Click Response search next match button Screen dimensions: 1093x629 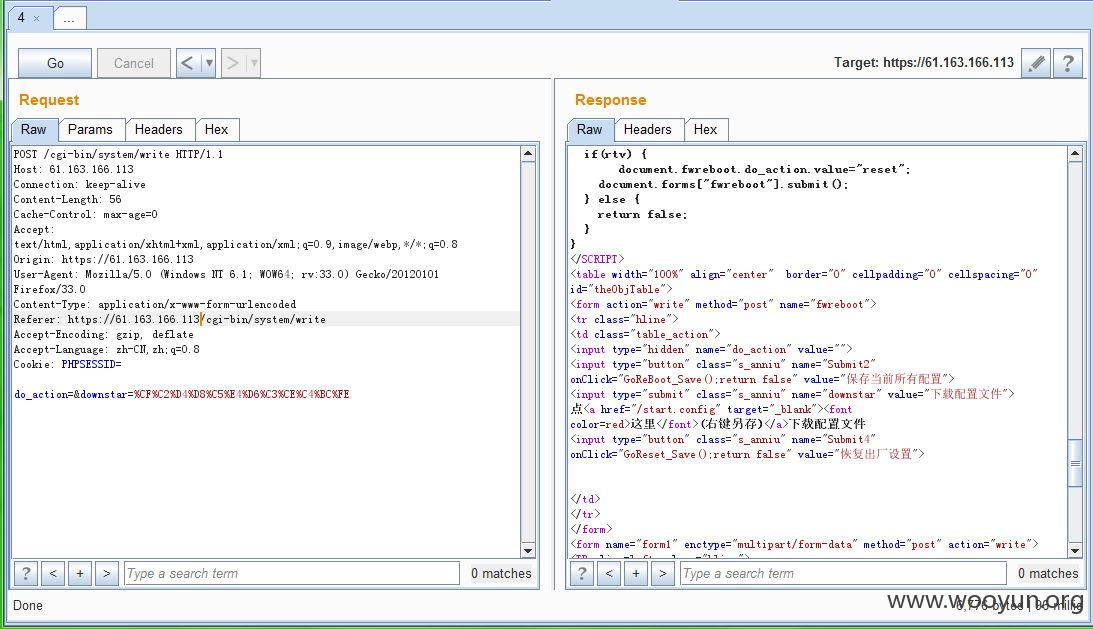(x=663, y=573)
